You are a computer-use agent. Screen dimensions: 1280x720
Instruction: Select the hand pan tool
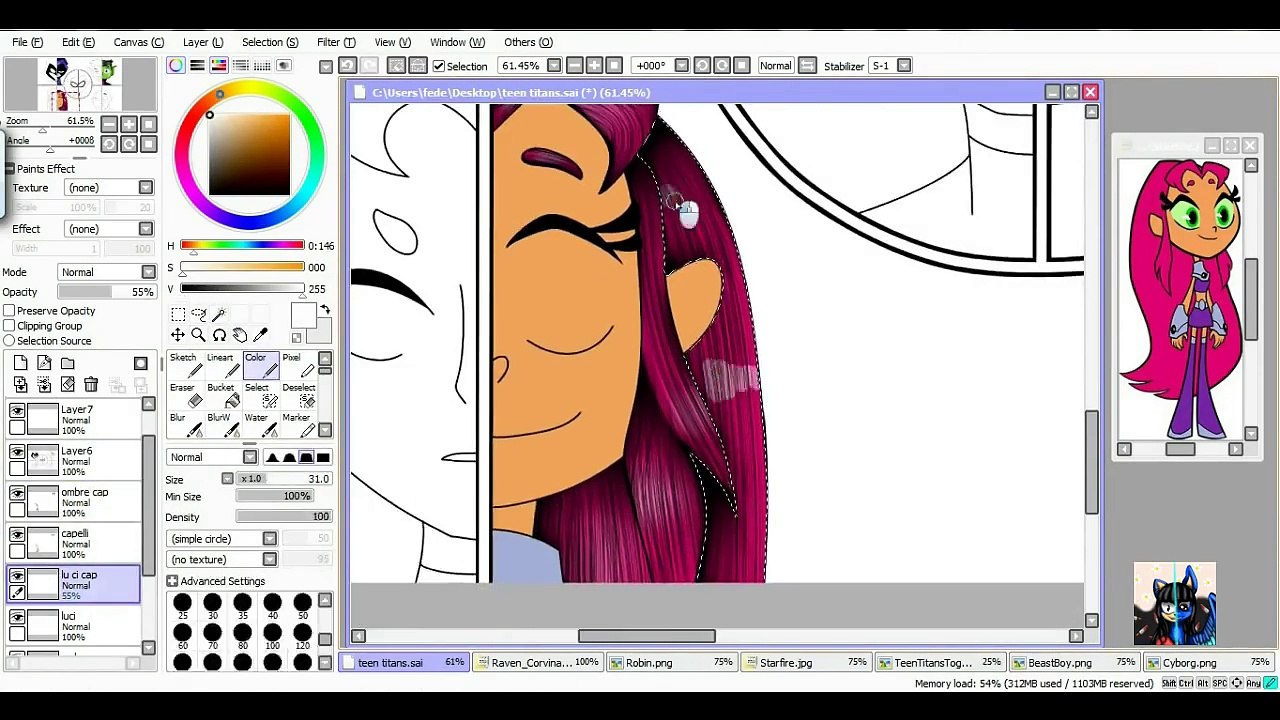tap(240, 336)
